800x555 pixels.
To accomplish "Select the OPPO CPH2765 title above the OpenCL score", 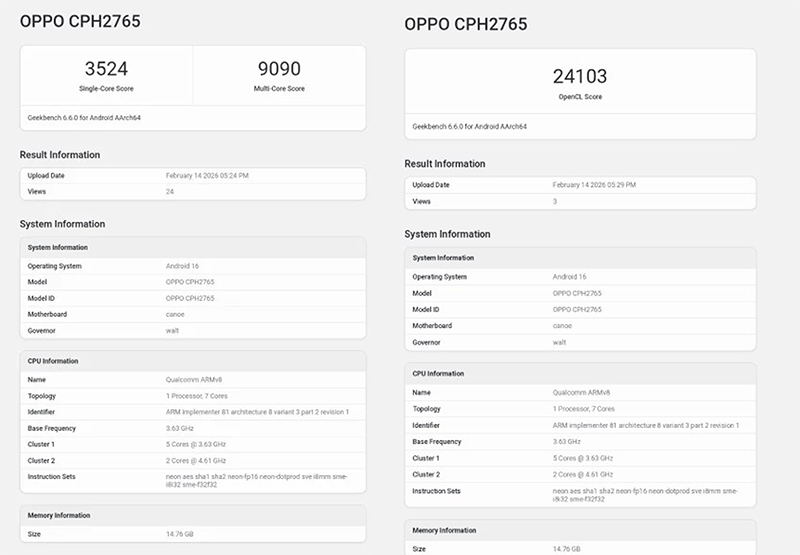I will click(465, 24).
